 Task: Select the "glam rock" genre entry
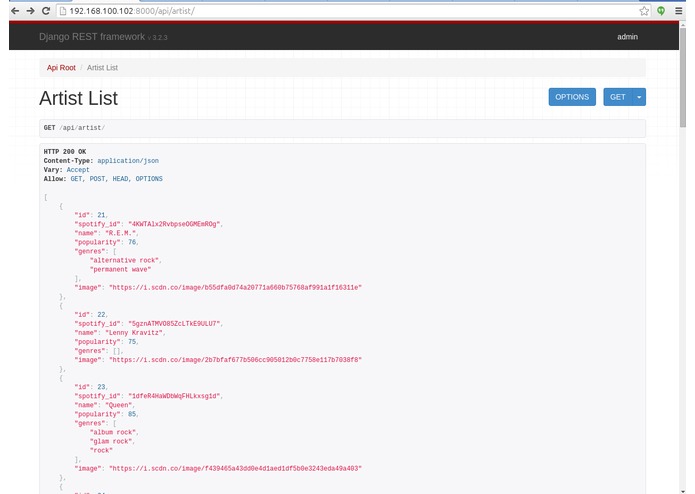point(111,441)
